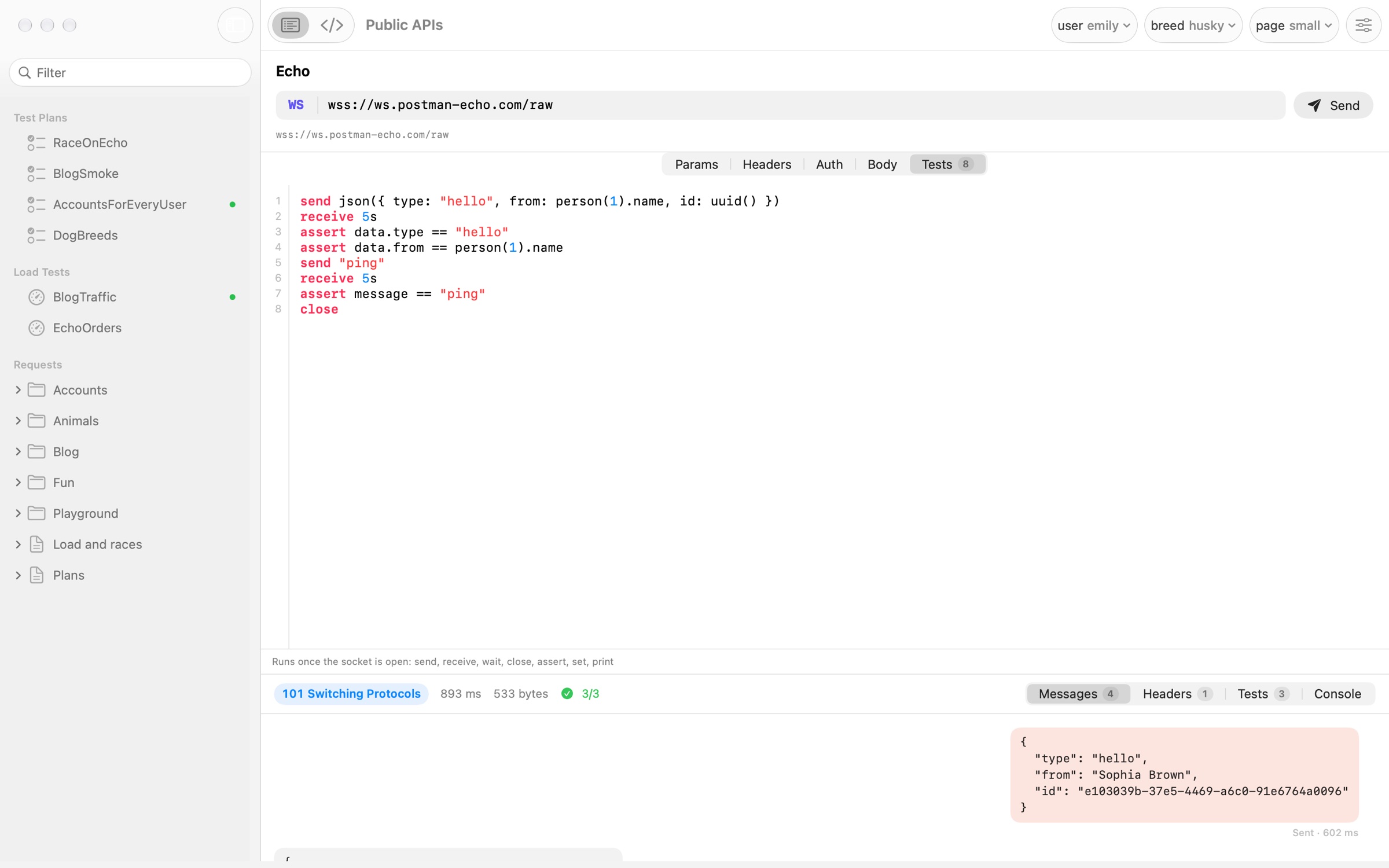Click DogBreeds test plan icon
Screen dimensions: 1389x868
[36, 236]
